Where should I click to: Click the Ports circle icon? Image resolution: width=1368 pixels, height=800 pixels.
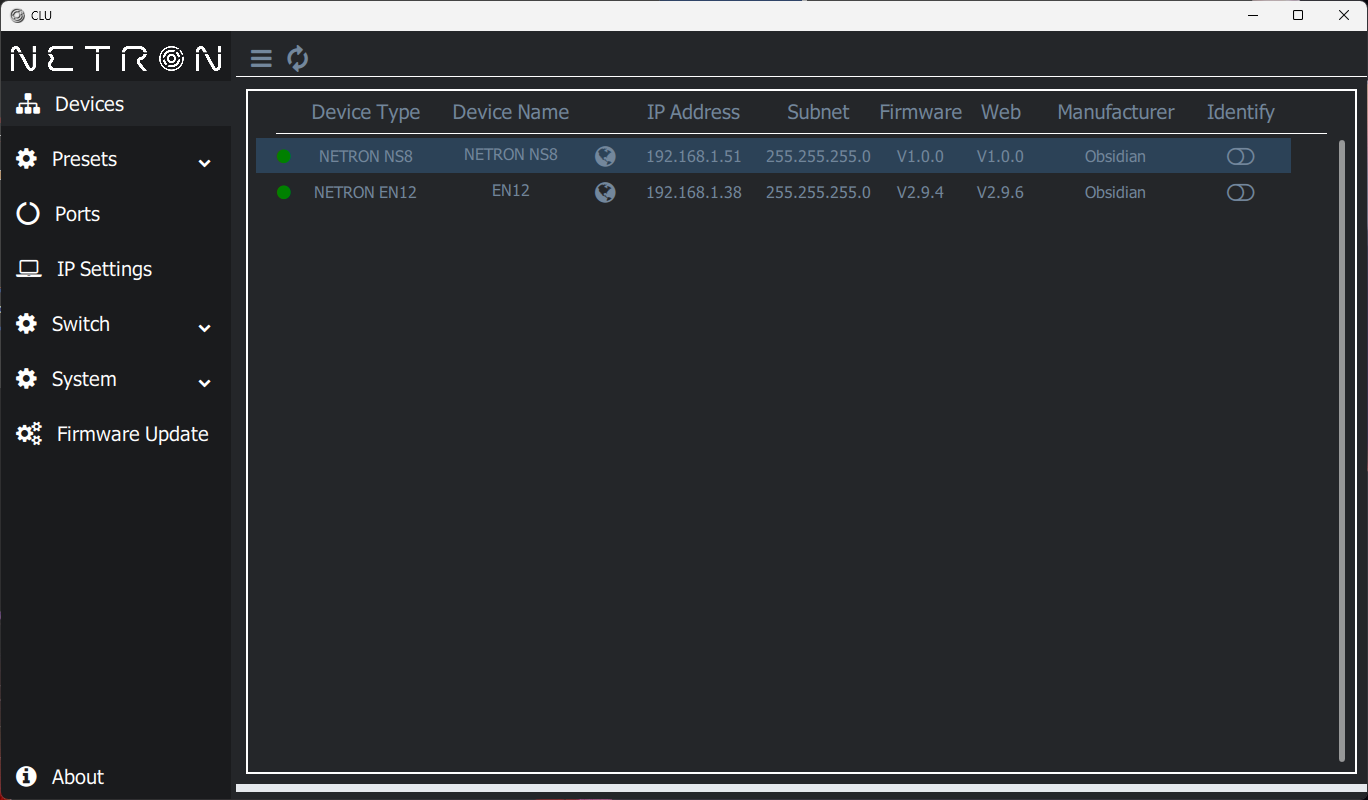pos(28,214)
